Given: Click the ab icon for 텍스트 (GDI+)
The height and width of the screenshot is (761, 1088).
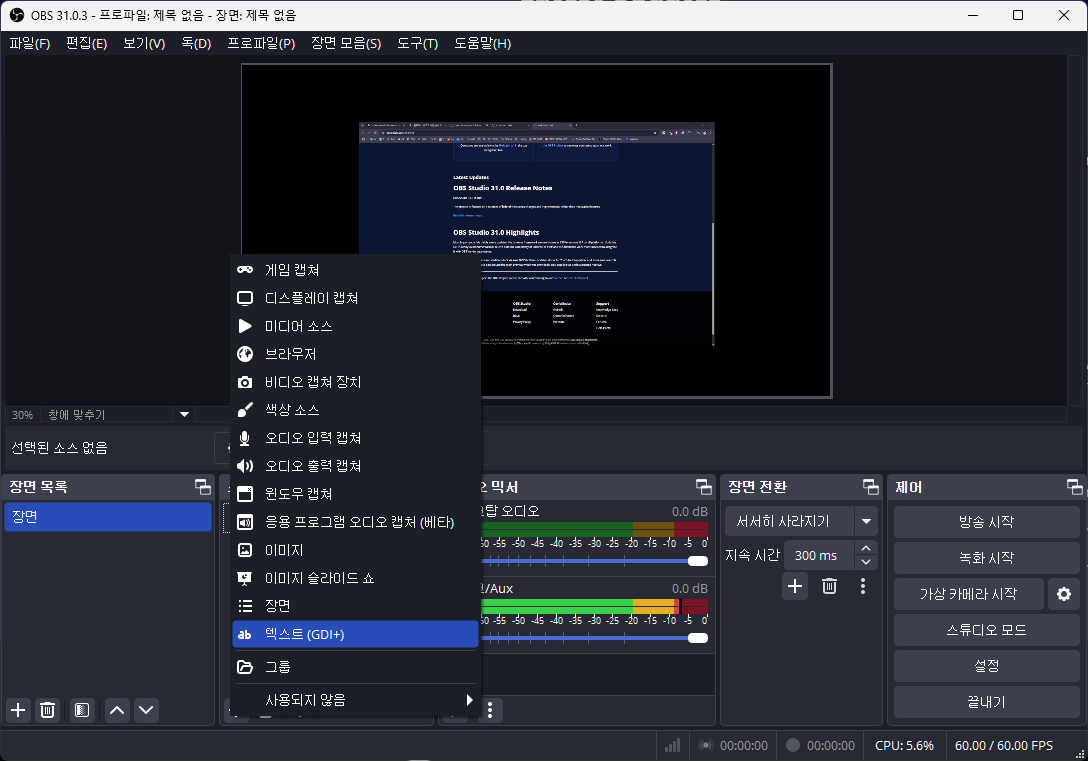Looking at the screenshot, I should click(x=245, y=635).
